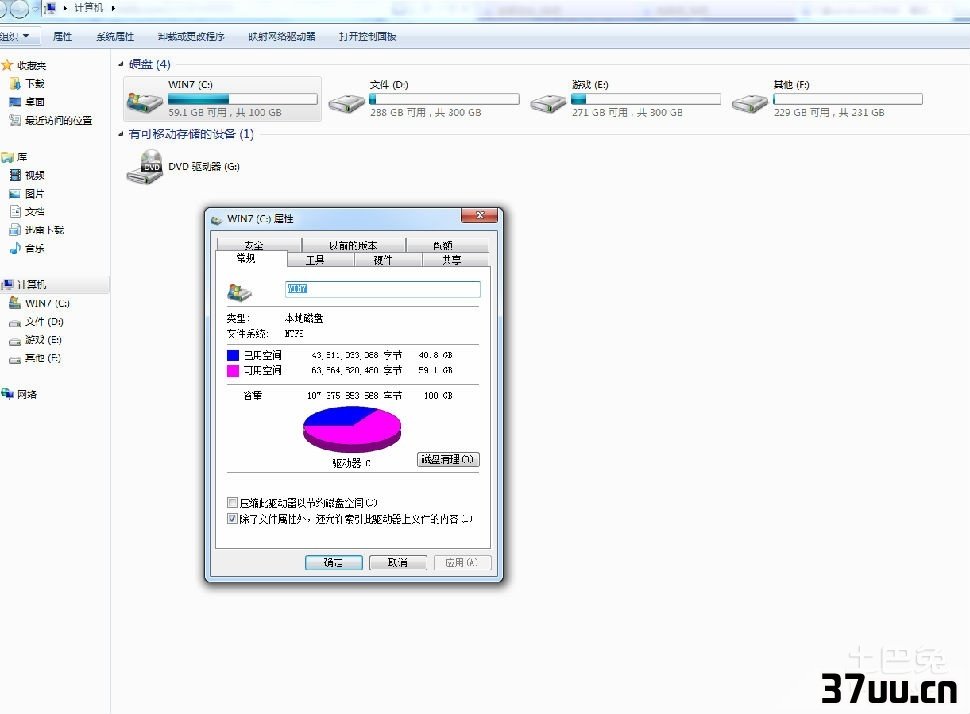Click 映射网络驱动器 on the toolbar
Screen dimensions: 970x714
(281, 37)
